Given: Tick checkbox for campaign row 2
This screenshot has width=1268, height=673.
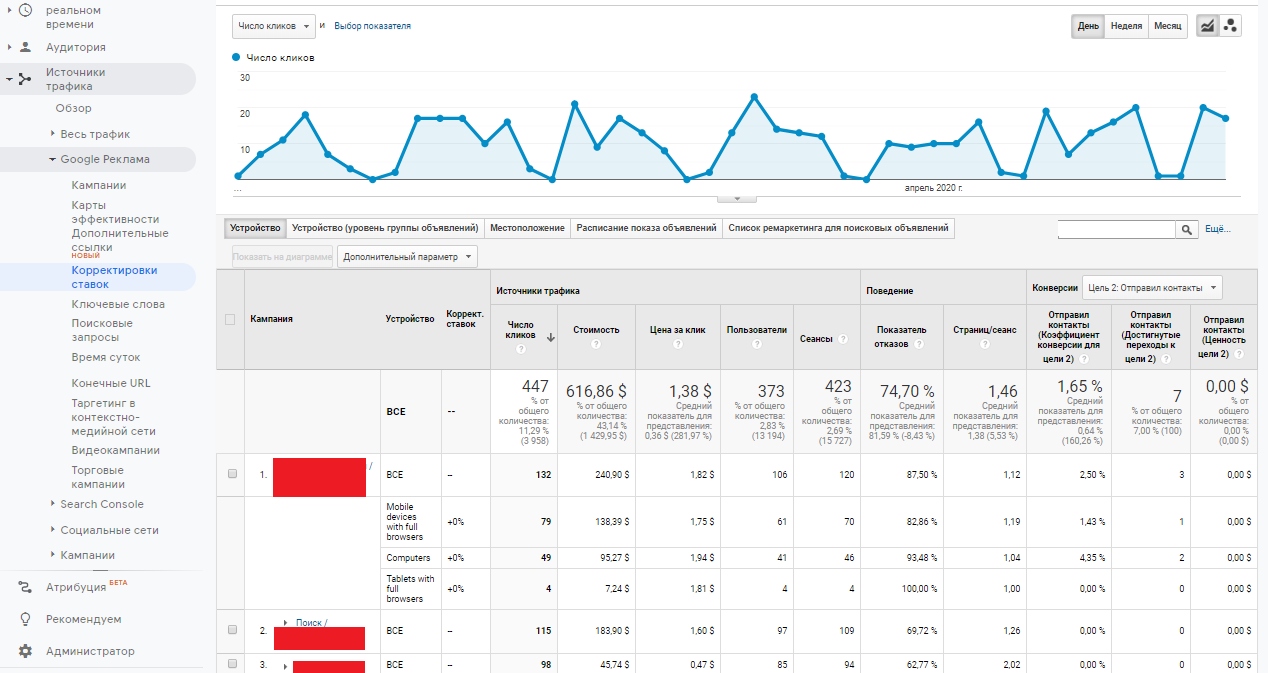Looking at the screenshot, I should [232, 630].
